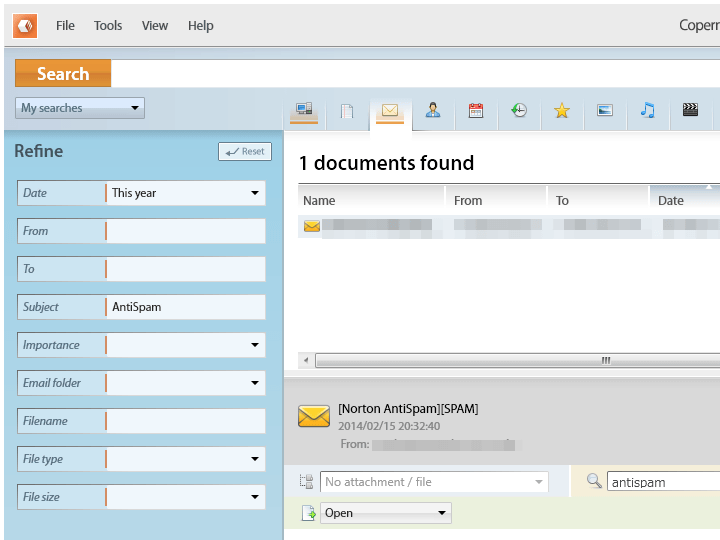Click the large preview envelope icon
This screenshot has width=720, height=540.
click(314, 416)
